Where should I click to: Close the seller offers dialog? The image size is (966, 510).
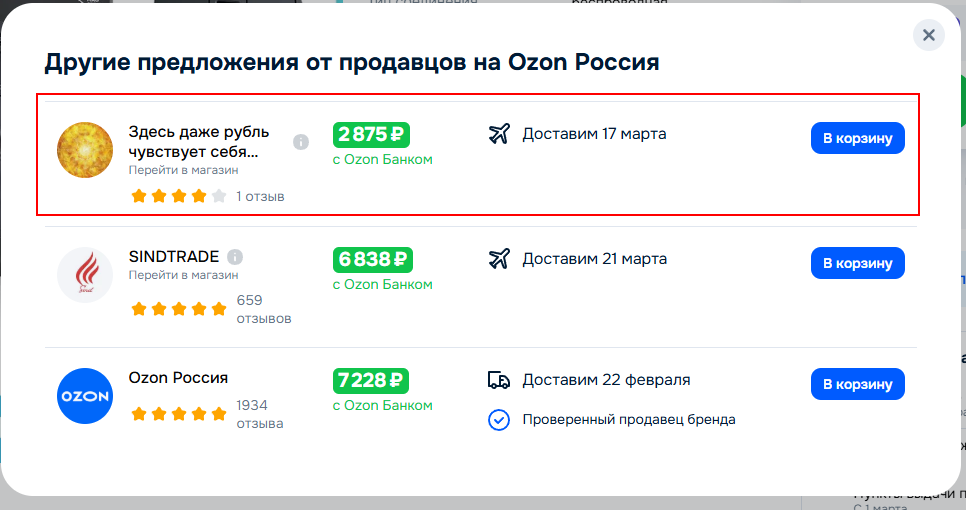(x=928, y=36)
